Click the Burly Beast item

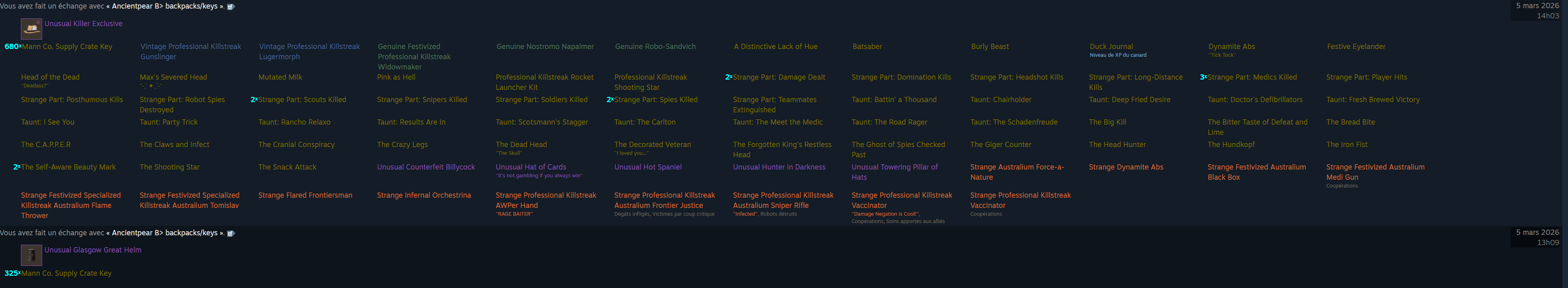point(990,47)
